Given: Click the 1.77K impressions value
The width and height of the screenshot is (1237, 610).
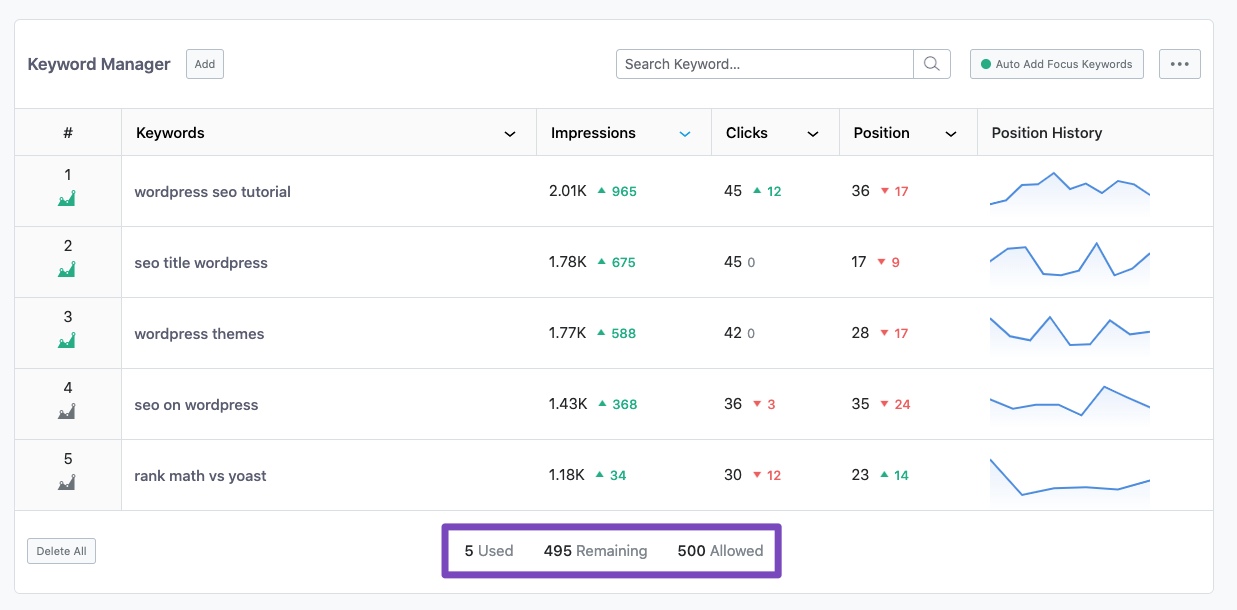Looking at the screenshot, I should pos(568,333).
